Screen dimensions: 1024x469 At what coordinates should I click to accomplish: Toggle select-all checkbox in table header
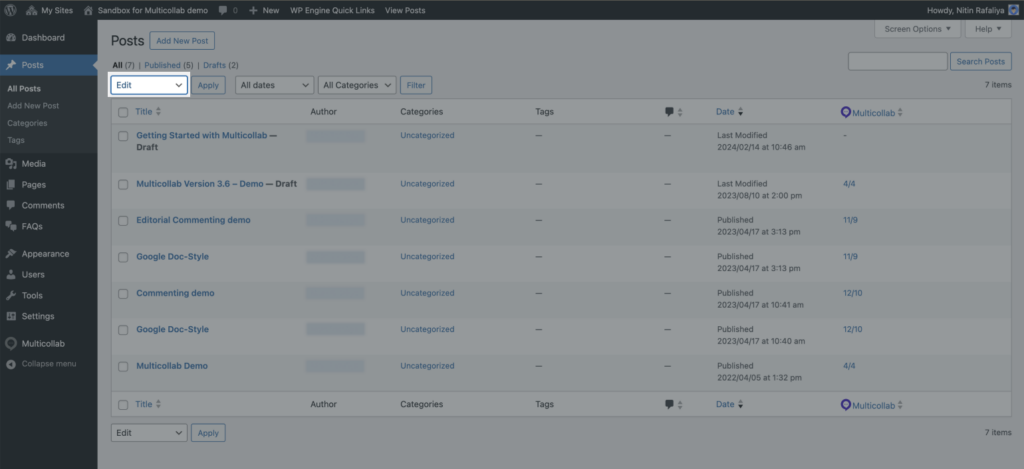(x=123, y=112)
